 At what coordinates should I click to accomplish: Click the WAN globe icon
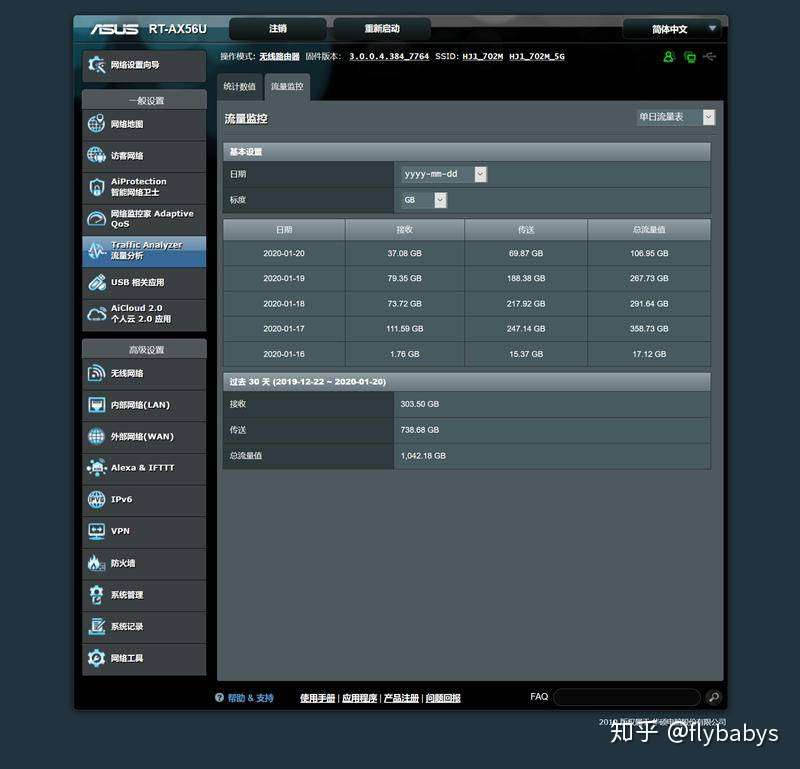pyautogui.click(x=96, y=436)
